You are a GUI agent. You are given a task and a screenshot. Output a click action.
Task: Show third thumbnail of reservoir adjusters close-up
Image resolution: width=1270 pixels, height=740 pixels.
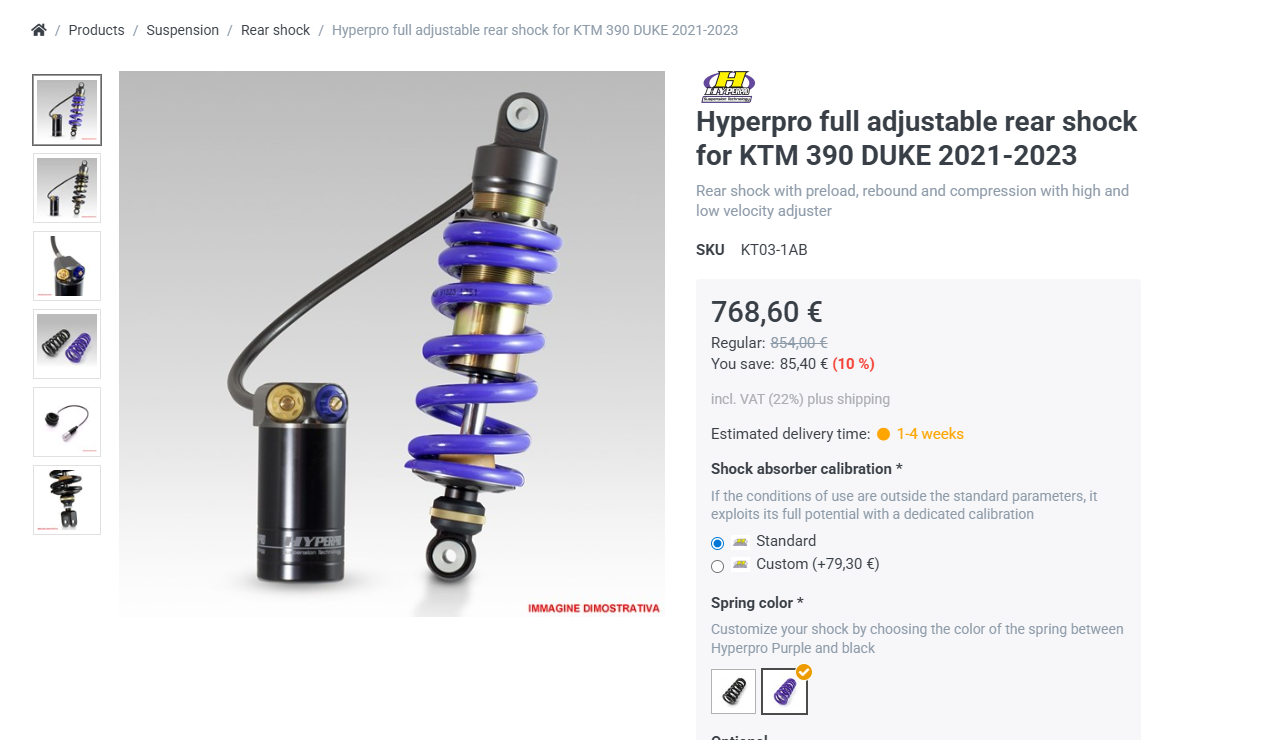pos(67,266)
